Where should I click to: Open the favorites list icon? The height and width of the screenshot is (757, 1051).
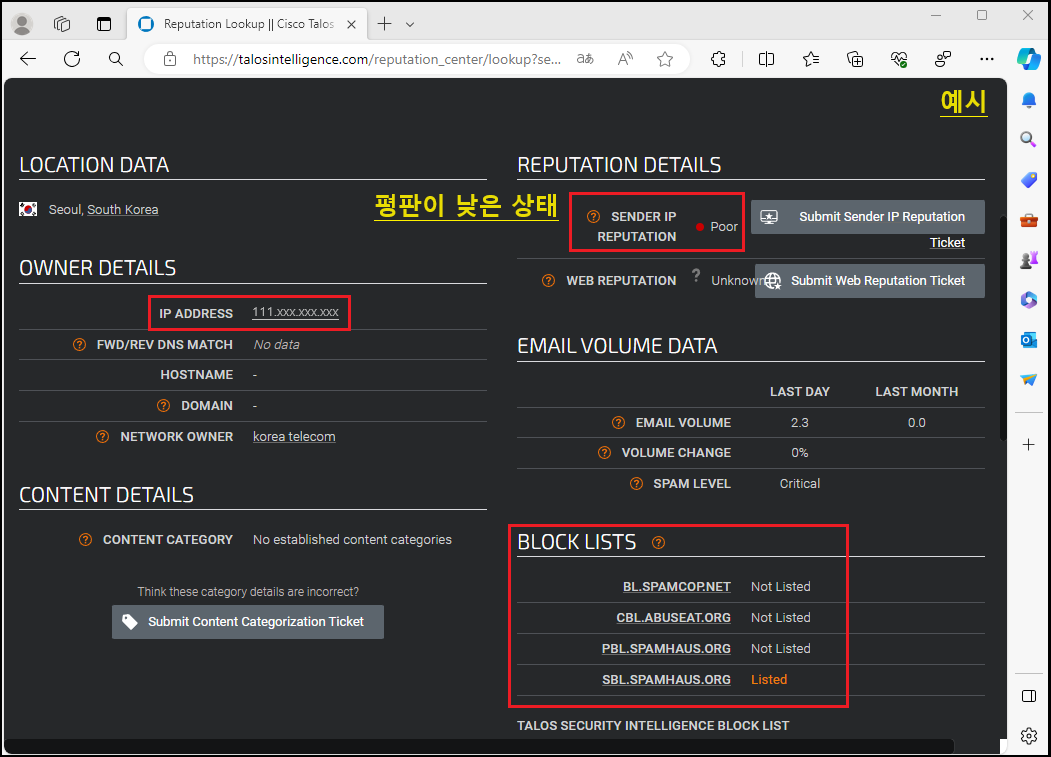click(x=811, y=59)
